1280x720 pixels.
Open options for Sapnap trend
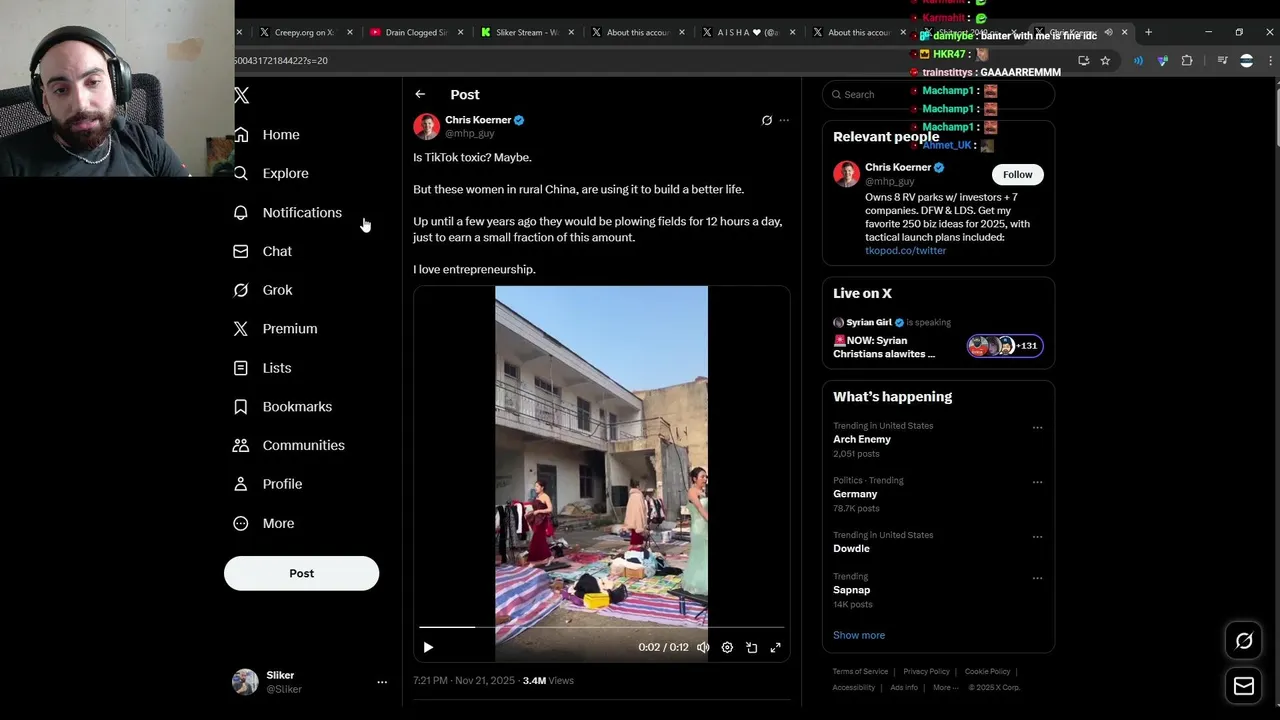[1037, 578]
